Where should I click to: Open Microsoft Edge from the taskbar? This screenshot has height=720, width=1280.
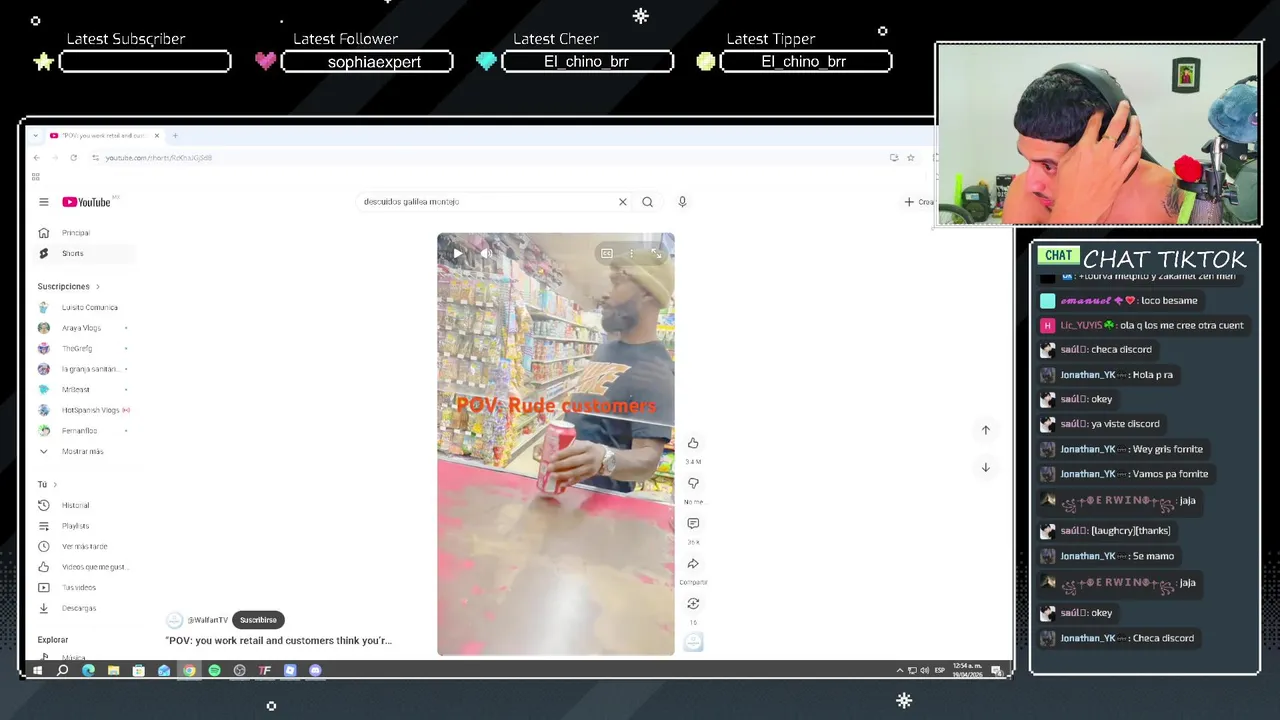[88, 671]
